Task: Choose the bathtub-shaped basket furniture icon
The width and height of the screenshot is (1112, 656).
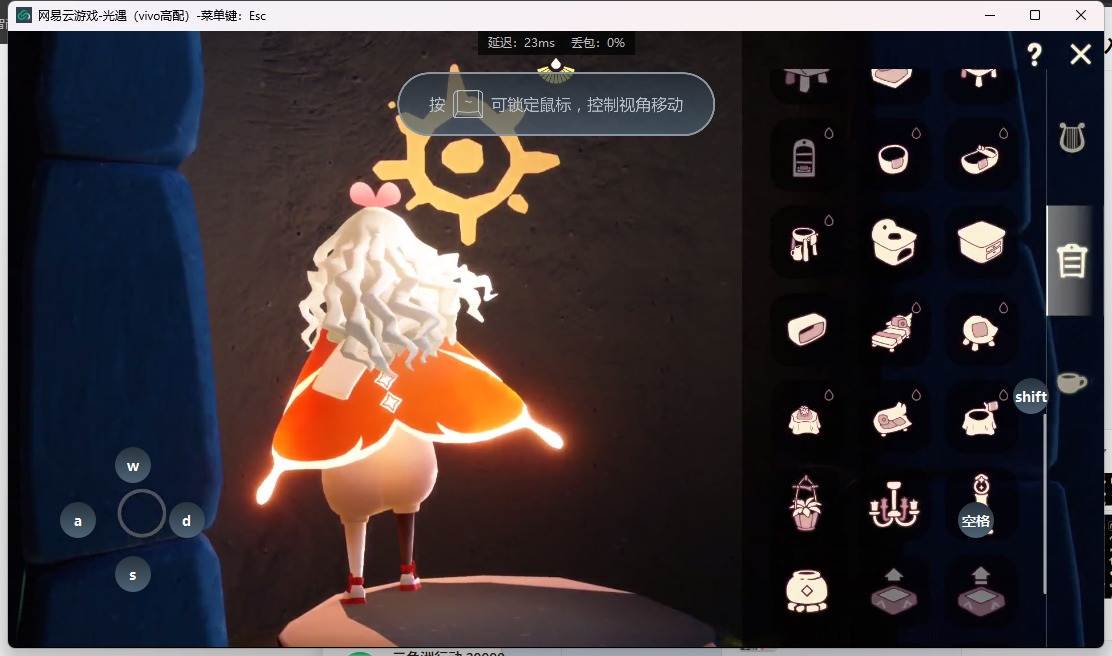Action: [x=980, y=159]
